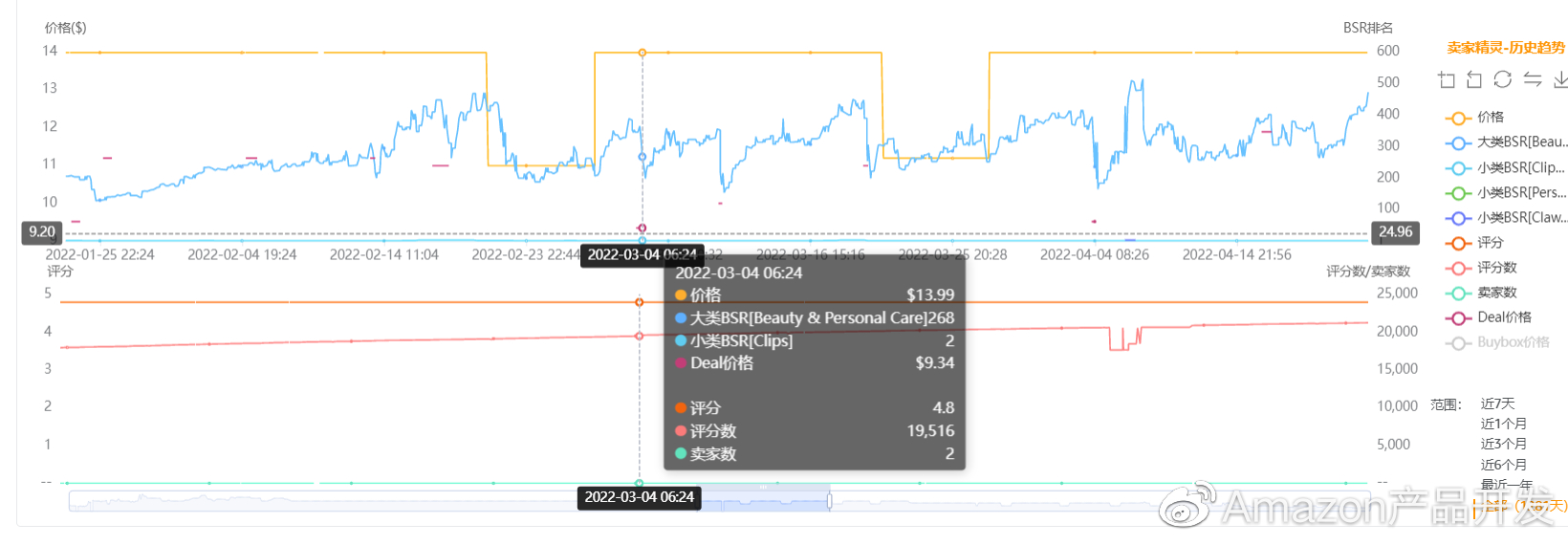Click the zoom reset (back) icon
This screenshot has height=545, width=1568.
point(1474,80)
